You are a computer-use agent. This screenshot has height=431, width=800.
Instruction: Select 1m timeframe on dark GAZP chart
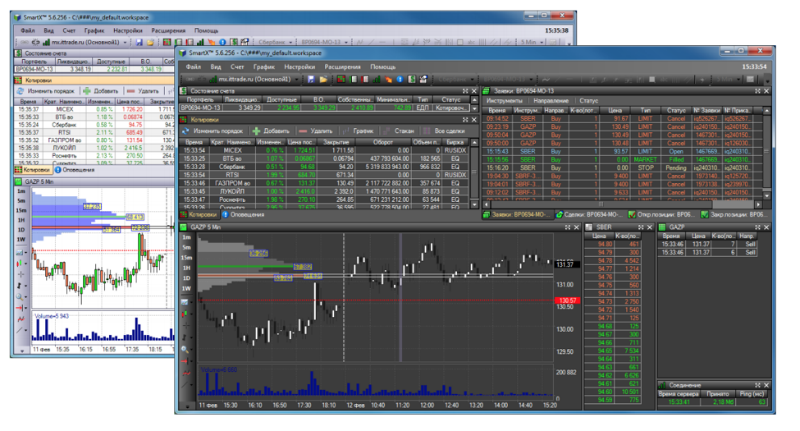tap(186, 237)
